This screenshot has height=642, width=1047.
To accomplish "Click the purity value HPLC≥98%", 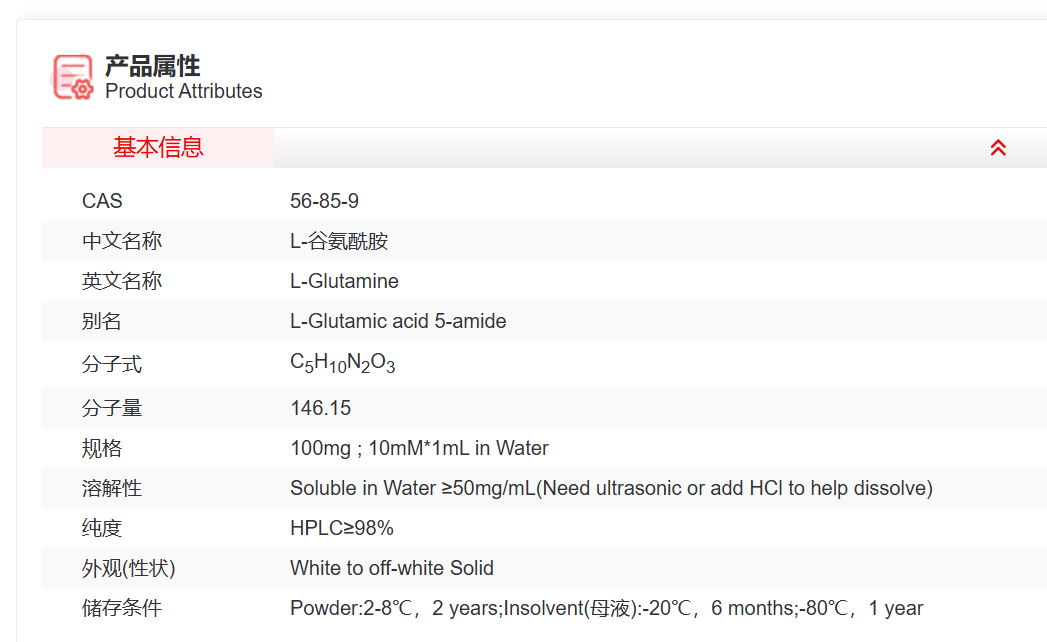I will coord(341,528).
